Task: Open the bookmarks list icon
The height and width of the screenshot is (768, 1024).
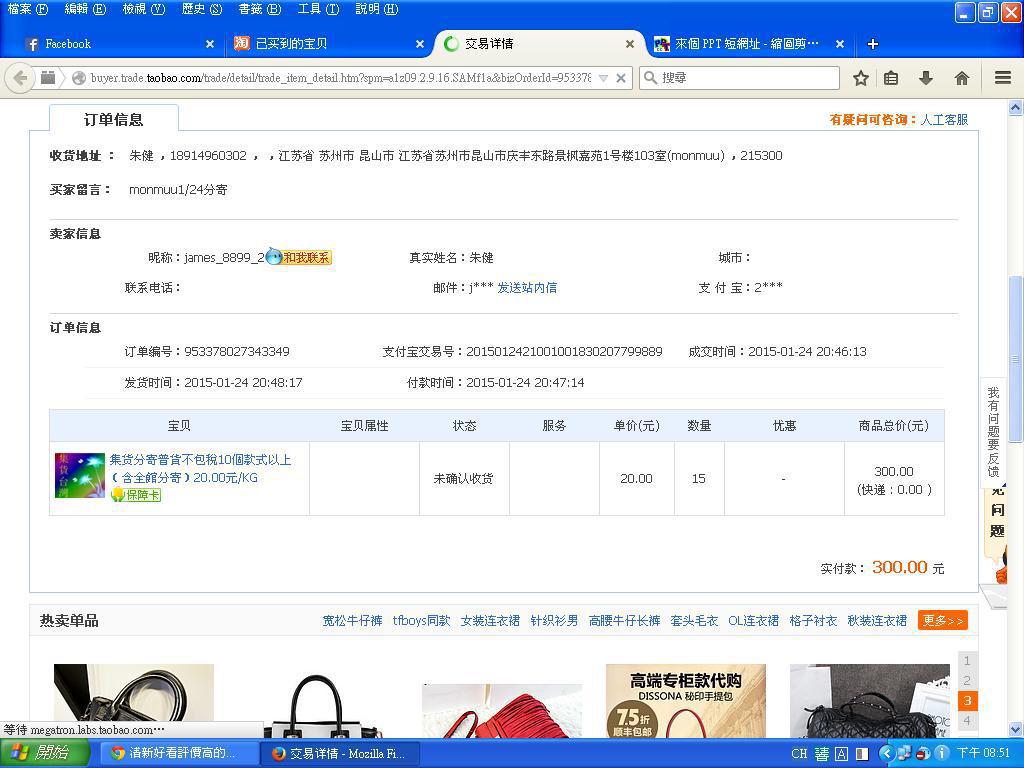Action: click(x=891, y=78)
